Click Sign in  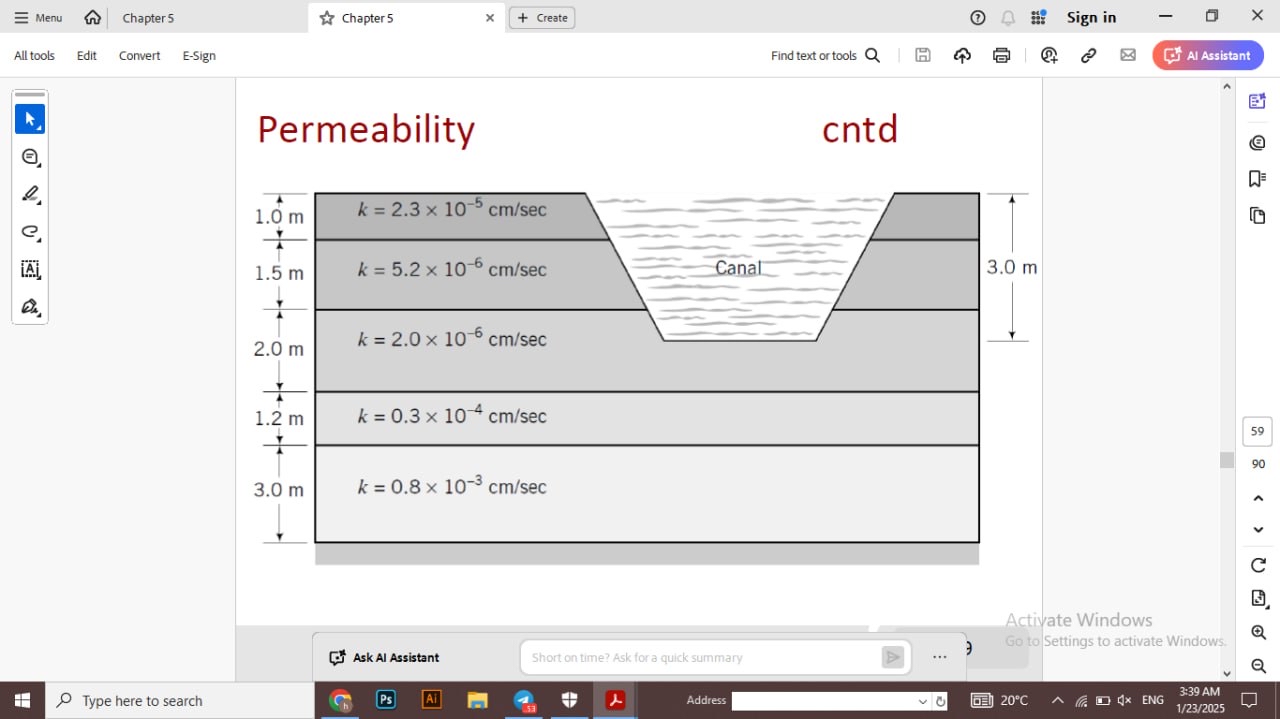click(x=1091, y=17)
